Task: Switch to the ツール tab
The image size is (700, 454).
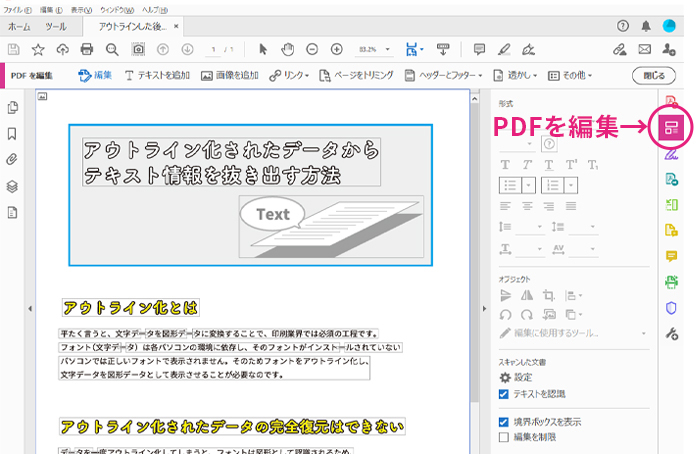Action: [56, 27]
